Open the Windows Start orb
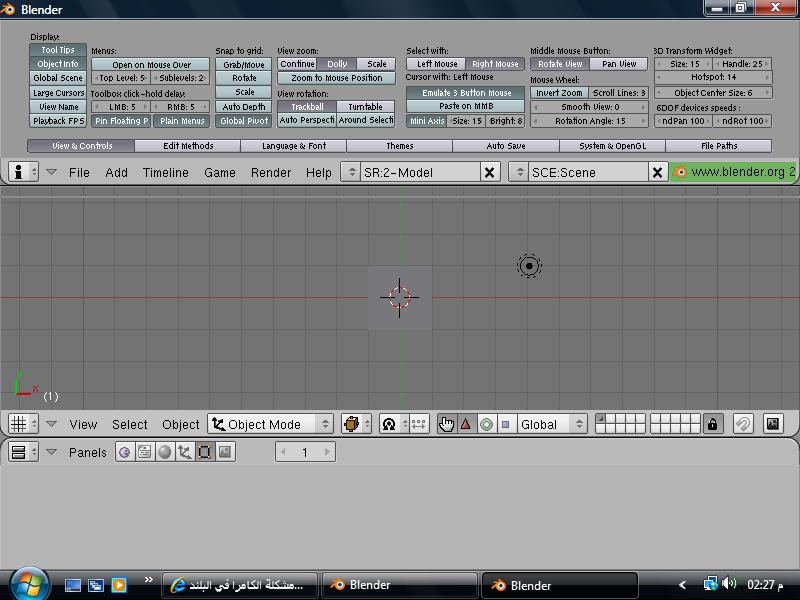The height and width of the screenshot is (600, 800). point(29,583)
